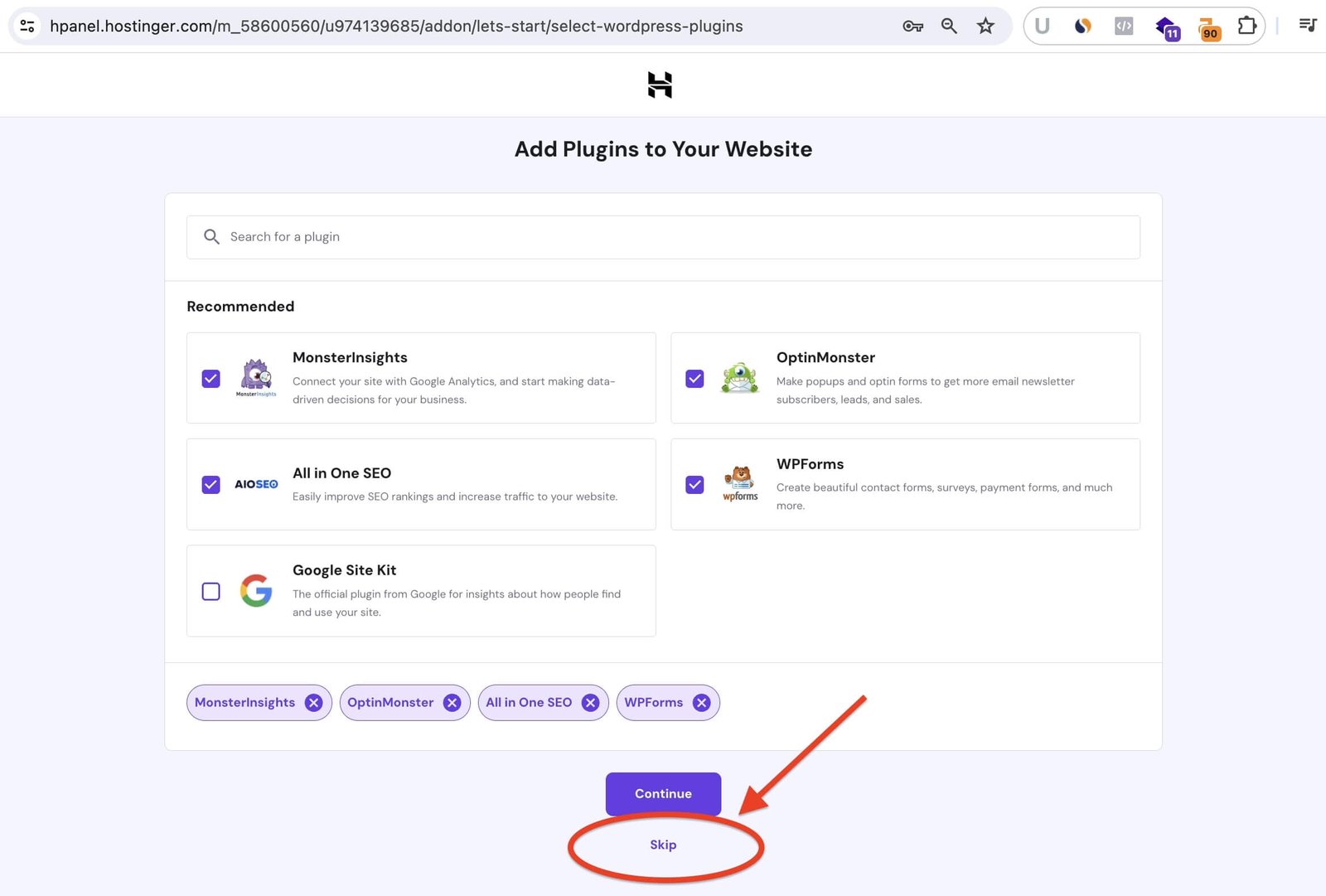Click 'Create beautiful contact forms' description
The width and height of the screenshot is (1326, 896).
(944, 496)
